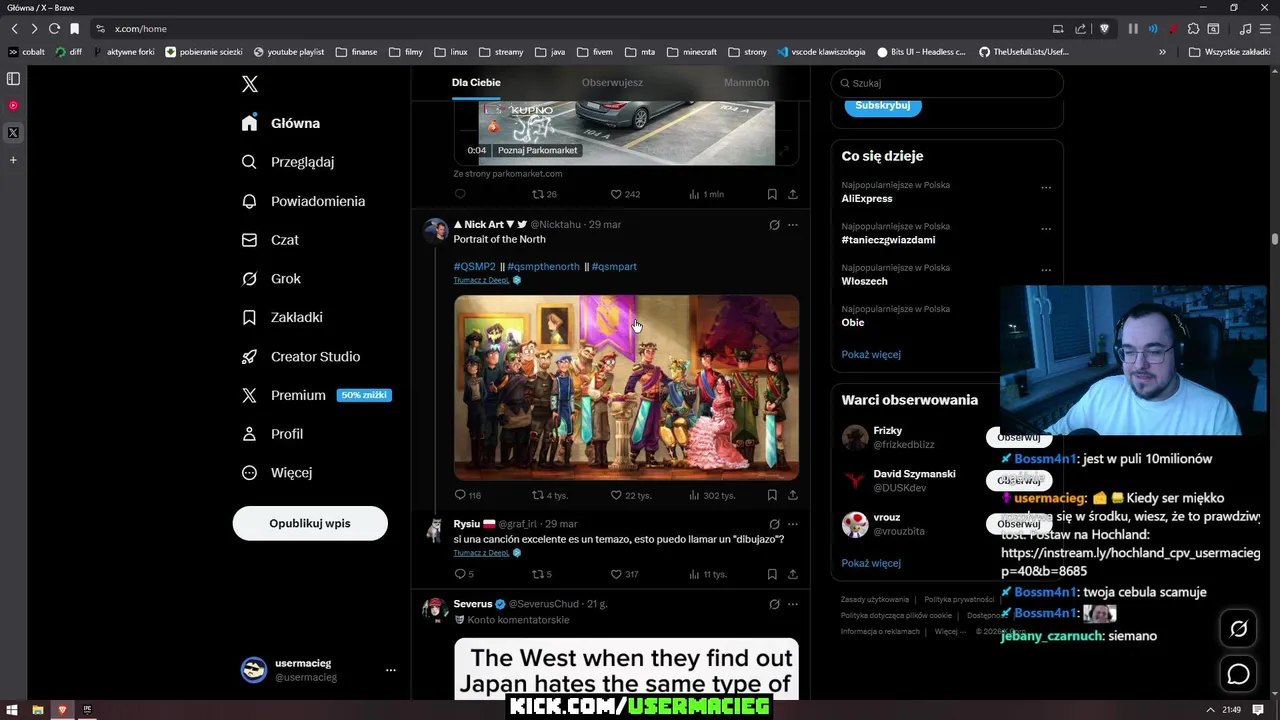The image size is (1280, 720).
Task: Open Grok in sidebar
Action: 272,279
